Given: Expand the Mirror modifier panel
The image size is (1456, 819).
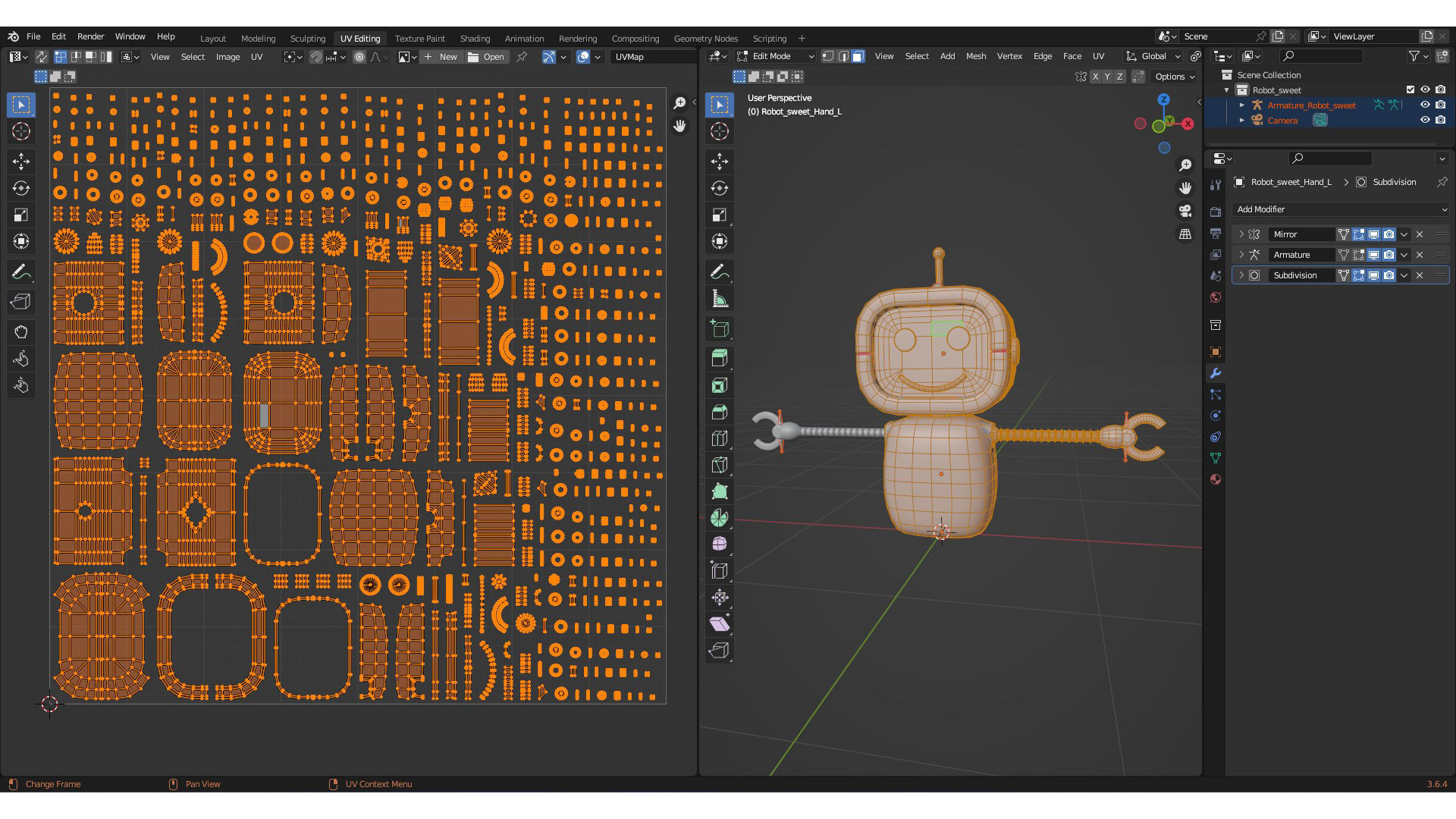Looking at the screenshot, I should coord(1241,234).
